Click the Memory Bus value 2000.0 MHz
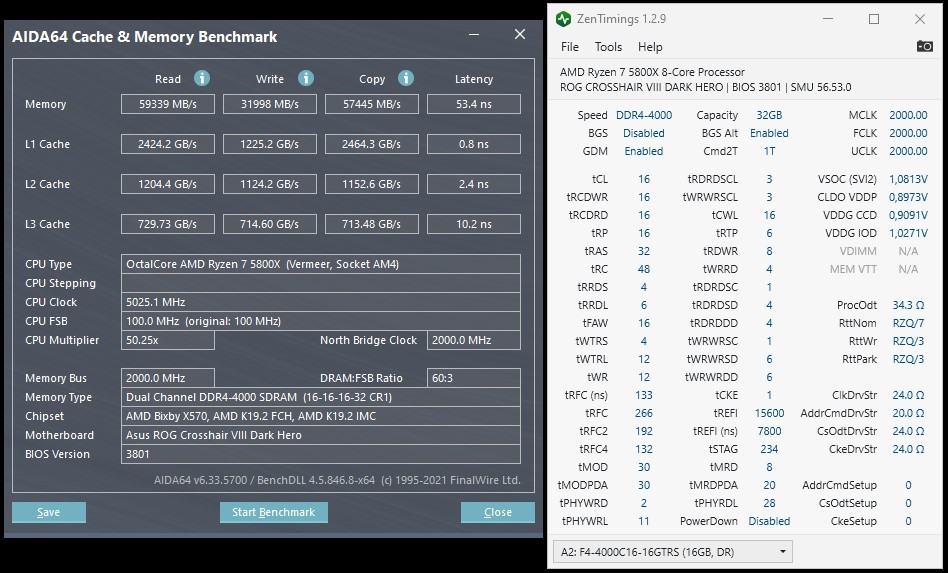Screen dimensions: 948x573 (x=167, y=378)
